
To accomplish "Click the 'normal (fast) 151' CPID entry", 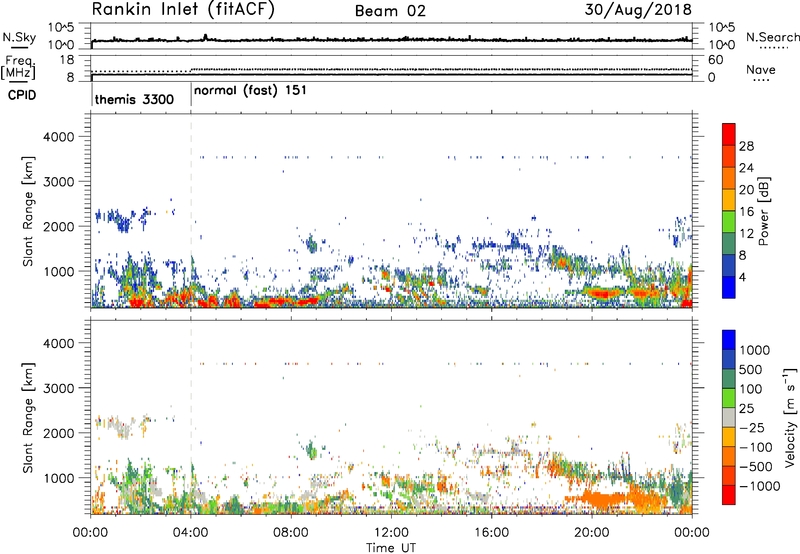I will 250,90.
